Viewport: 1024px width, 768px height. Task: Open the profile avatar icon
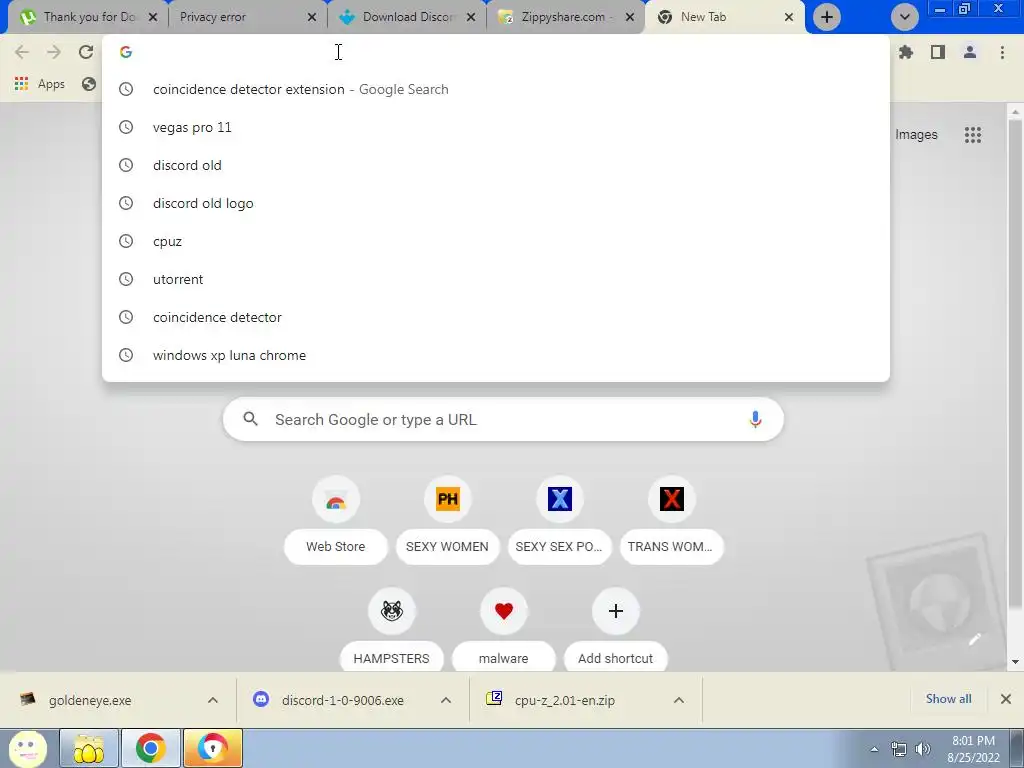[970, 52]
